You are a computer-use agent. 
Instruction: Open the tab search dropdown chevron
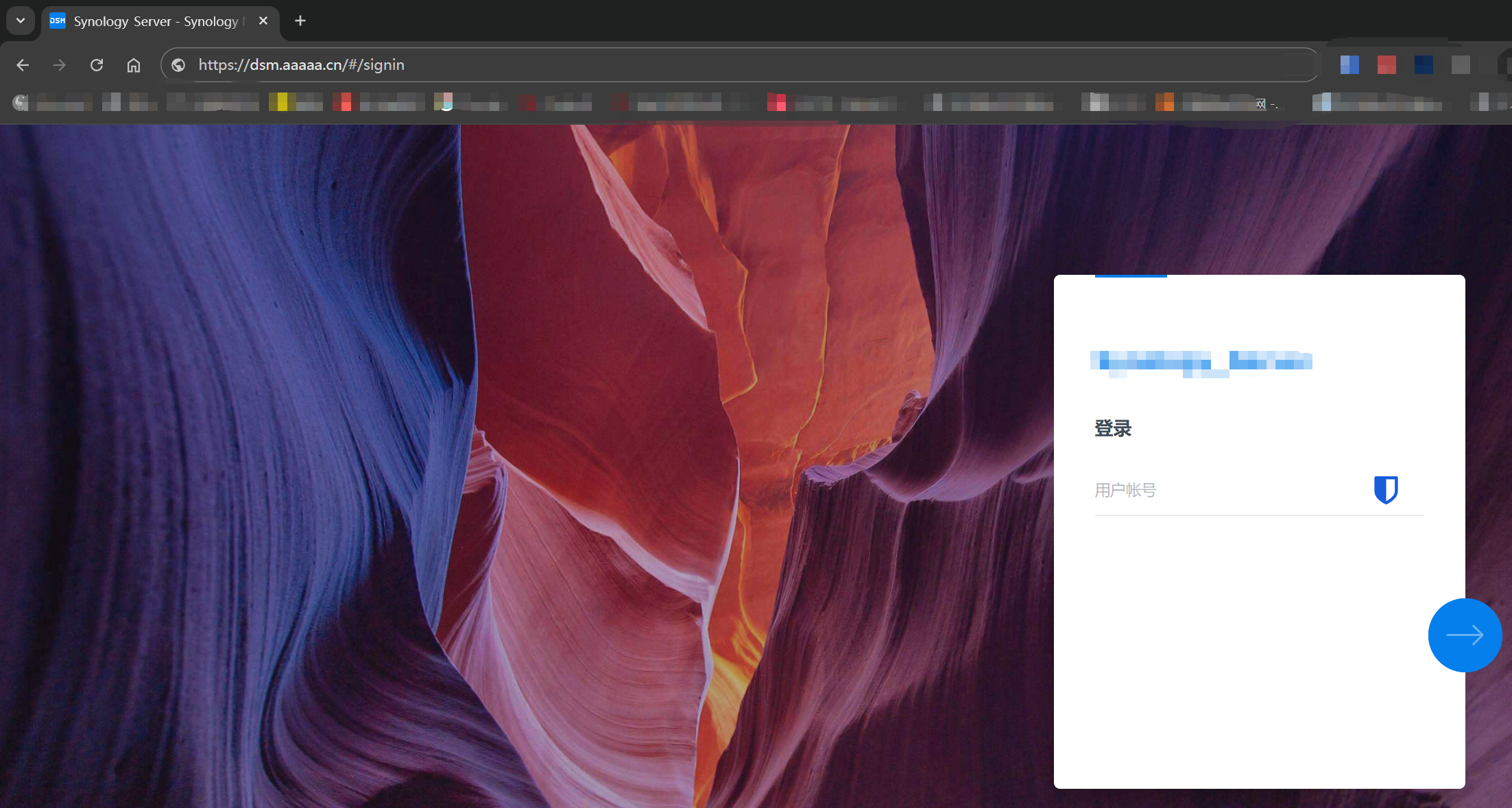pyautogui.click(x=21, y=21)
